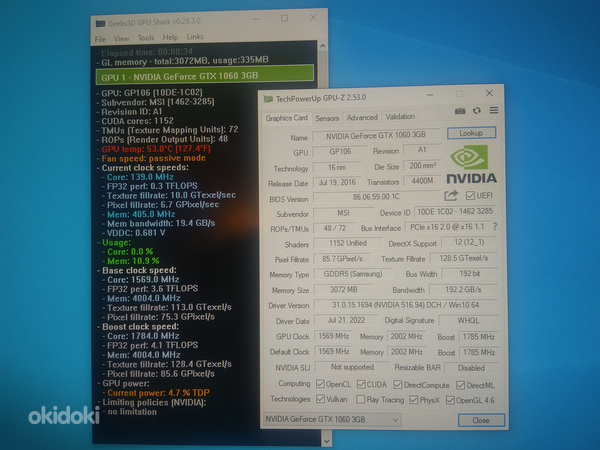Minimize the GPU-Z window

(x=430, y=95)
